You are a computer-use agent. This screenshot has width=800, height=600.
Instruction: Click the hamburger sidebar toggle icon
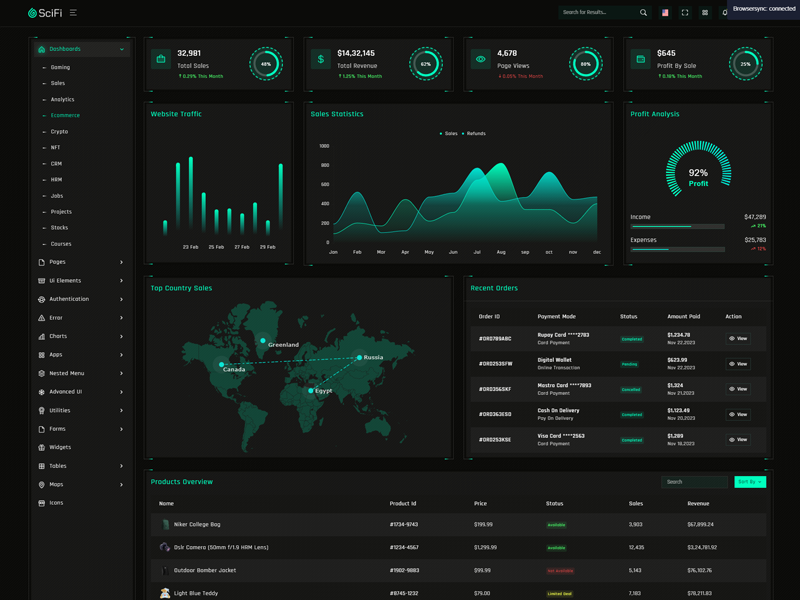tap(73, 13)
